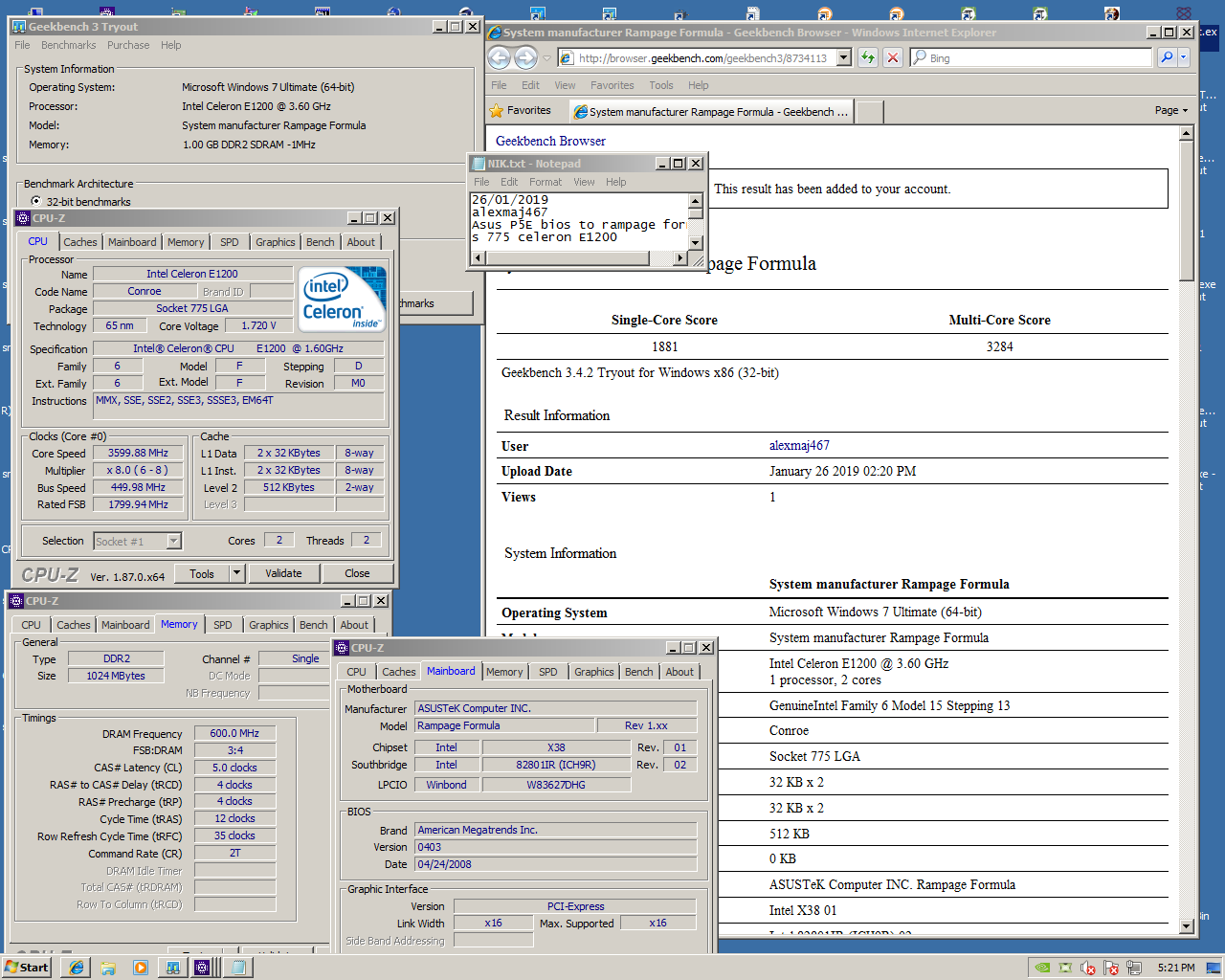Open the alexmaj467 user link

pyautogui.click(x=799, y=445)
